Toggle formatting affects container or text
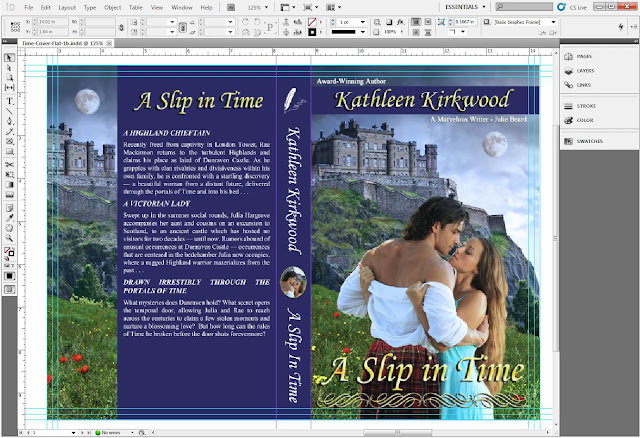The width and height of the screenshot is (640, 438). [7, 266]
